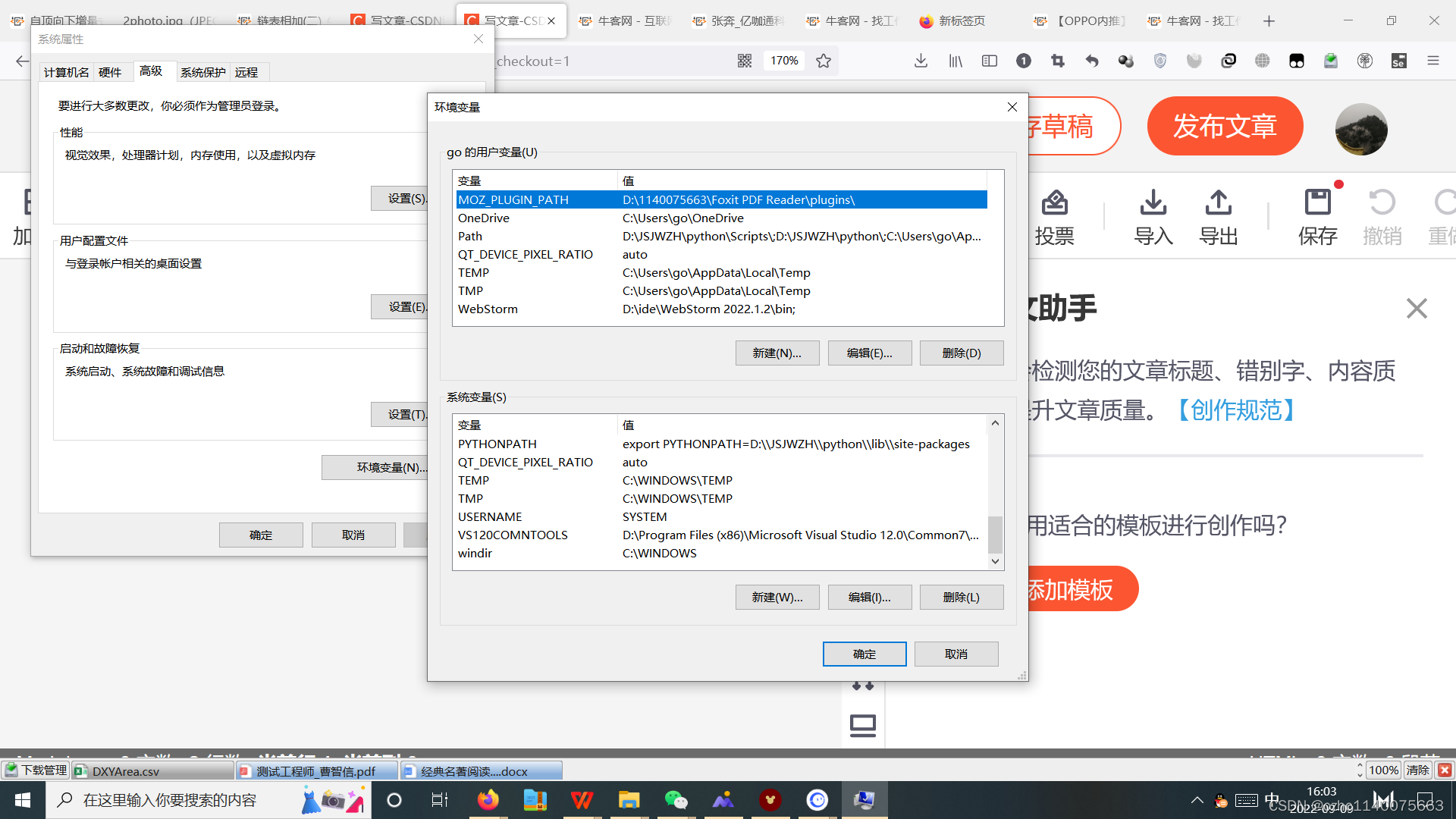Click the undo arrow extension icon
The height and width of the screenshot is (819, 1456).
[1092, 61]
